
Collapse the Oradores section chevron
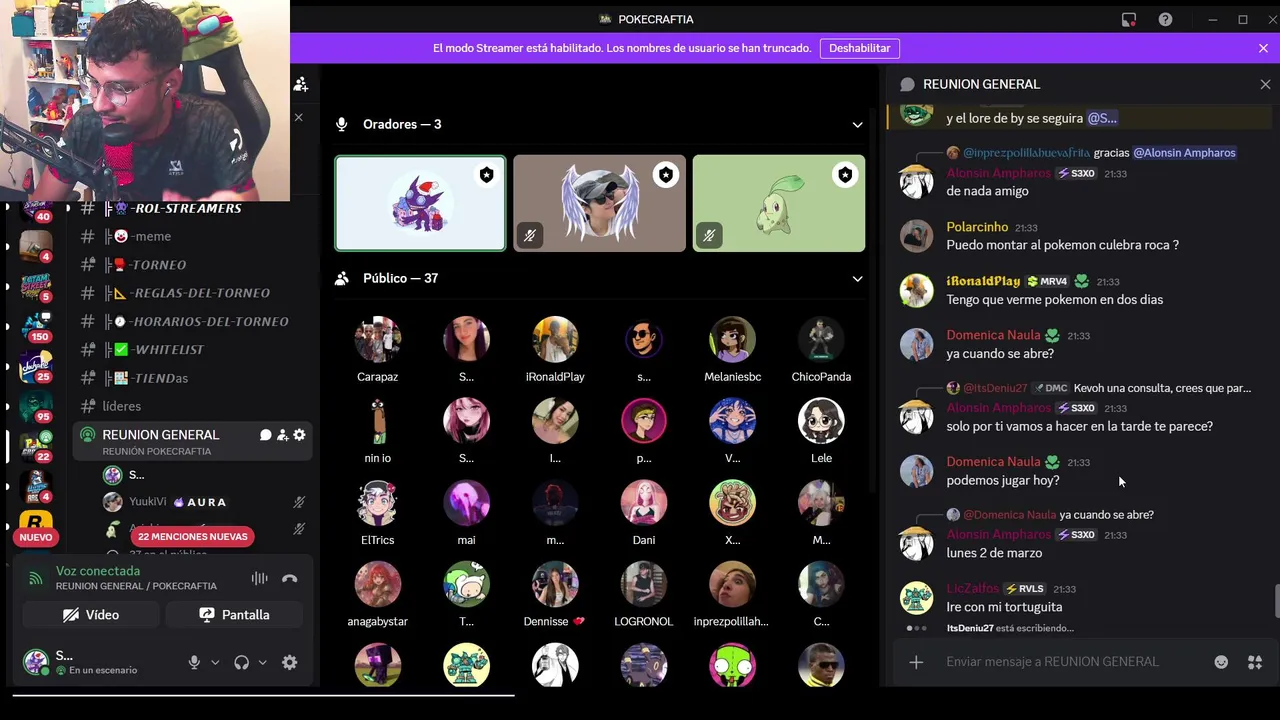pyautogui.click(x=857, y=125)
